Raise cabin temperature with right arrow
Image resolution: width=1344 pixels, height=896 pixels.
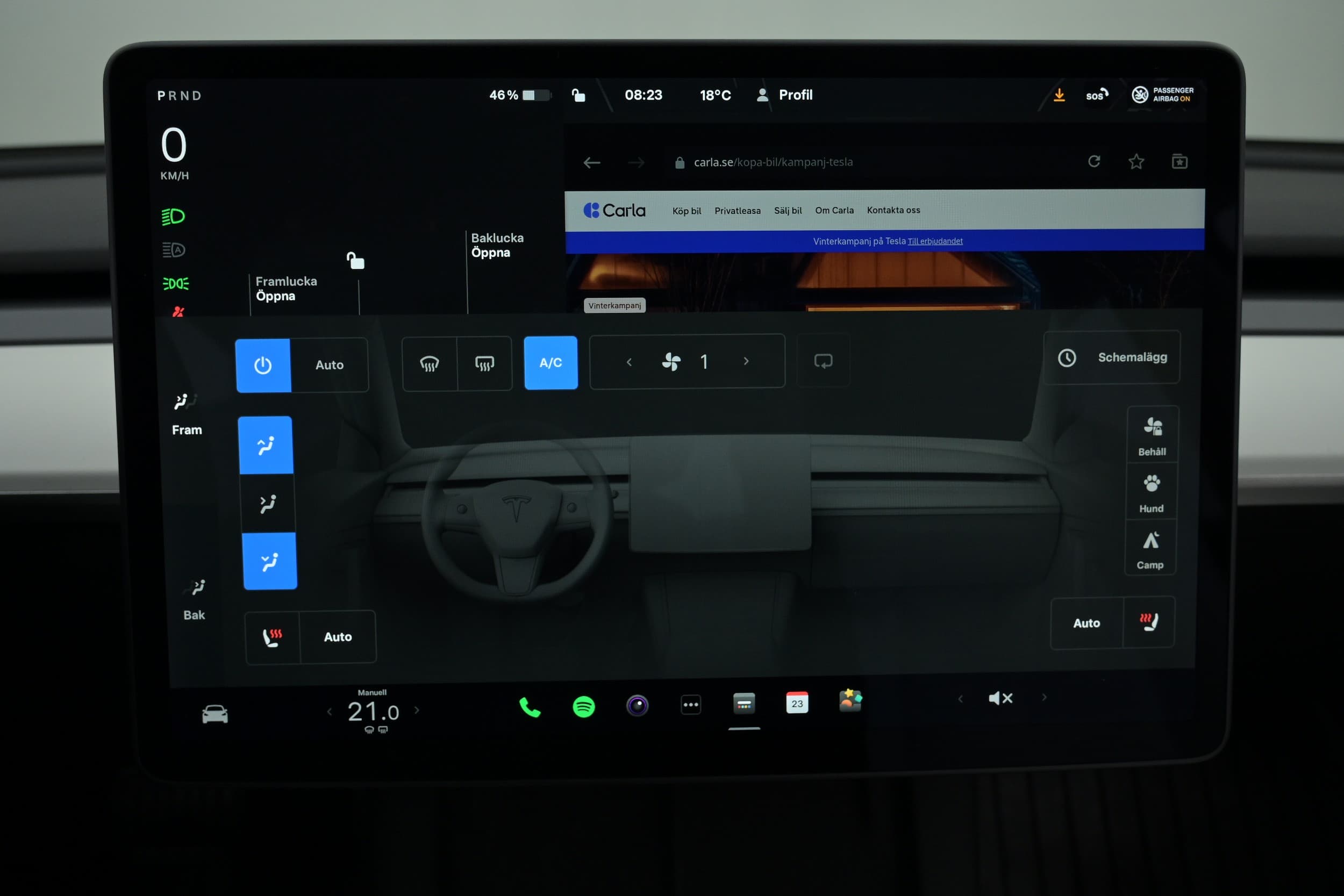tap(417, 710)
